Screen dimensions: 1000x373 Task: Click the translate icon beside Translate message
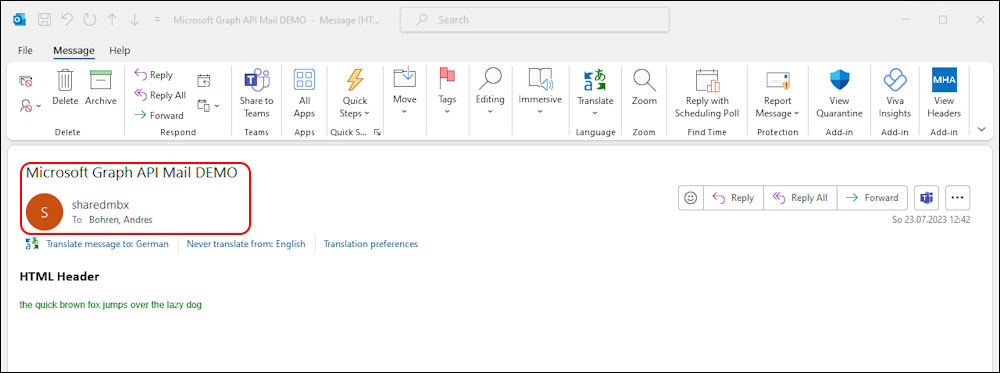pos(32,244)
